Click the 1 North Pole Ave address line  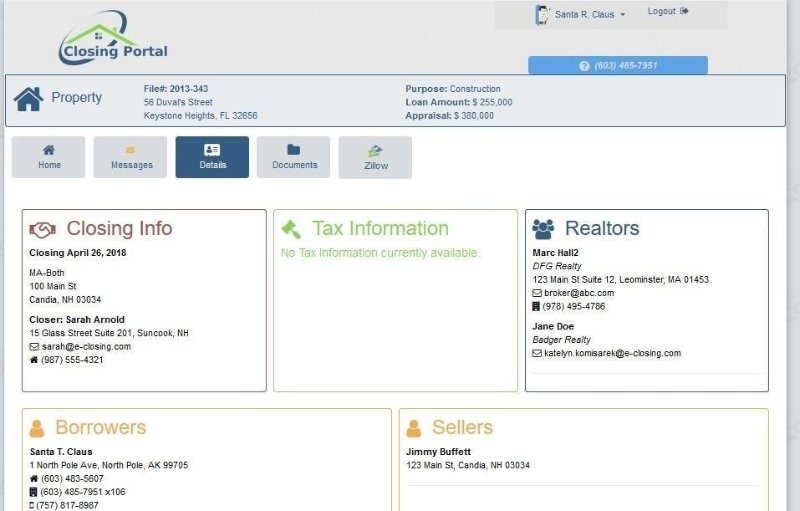[x=109, y=465]
